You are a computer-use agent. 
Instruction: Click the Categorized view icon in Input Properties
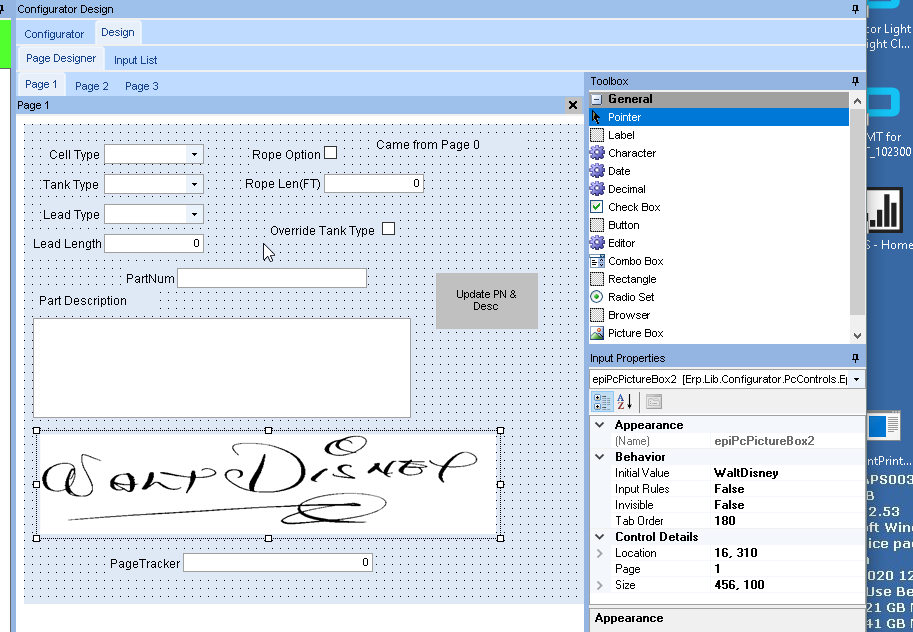[602, 402]
